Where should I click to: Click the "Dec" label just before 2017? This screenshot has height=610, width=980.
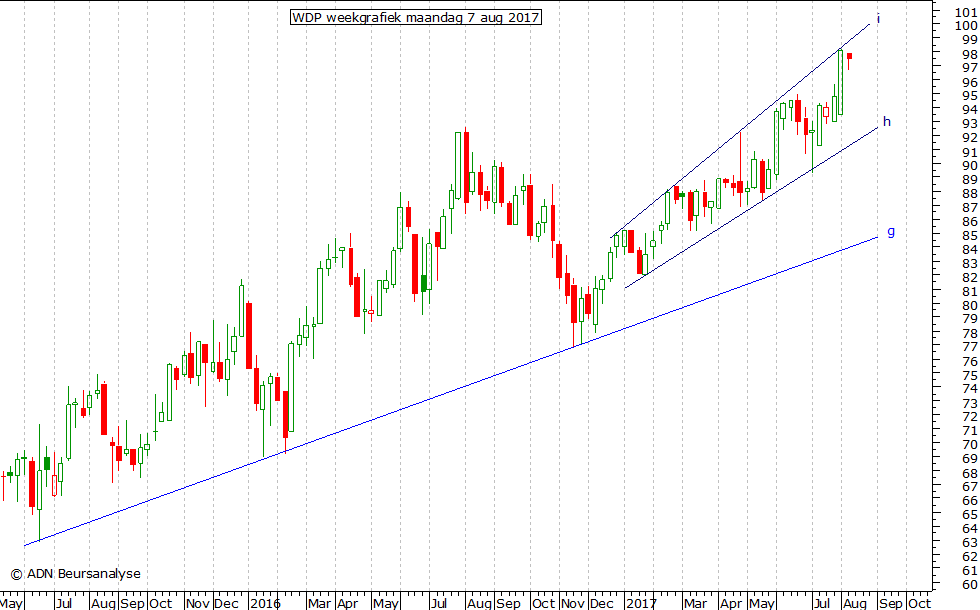pos(602,603)
